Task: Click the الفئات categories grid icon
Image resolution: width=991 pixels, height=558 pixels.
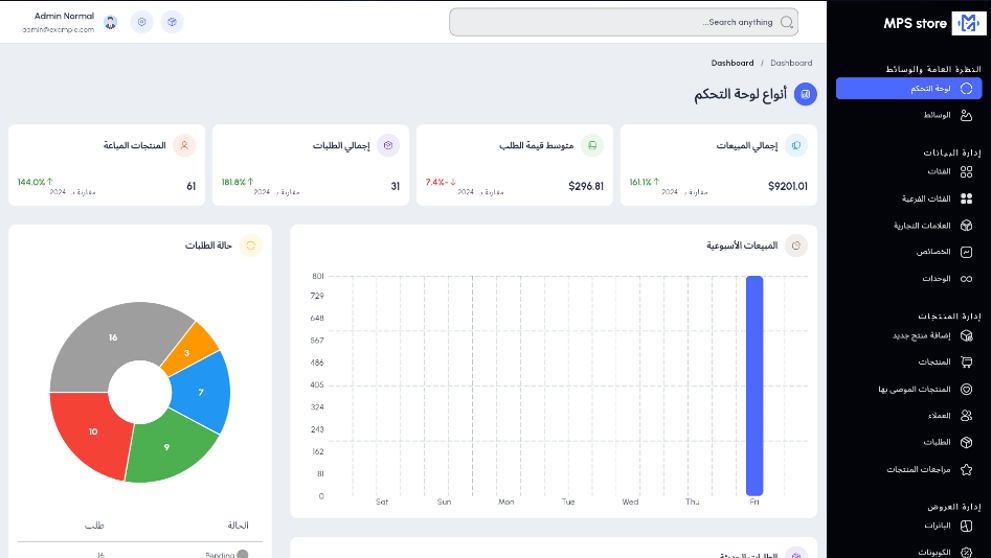Action: [x=966, y=172]
